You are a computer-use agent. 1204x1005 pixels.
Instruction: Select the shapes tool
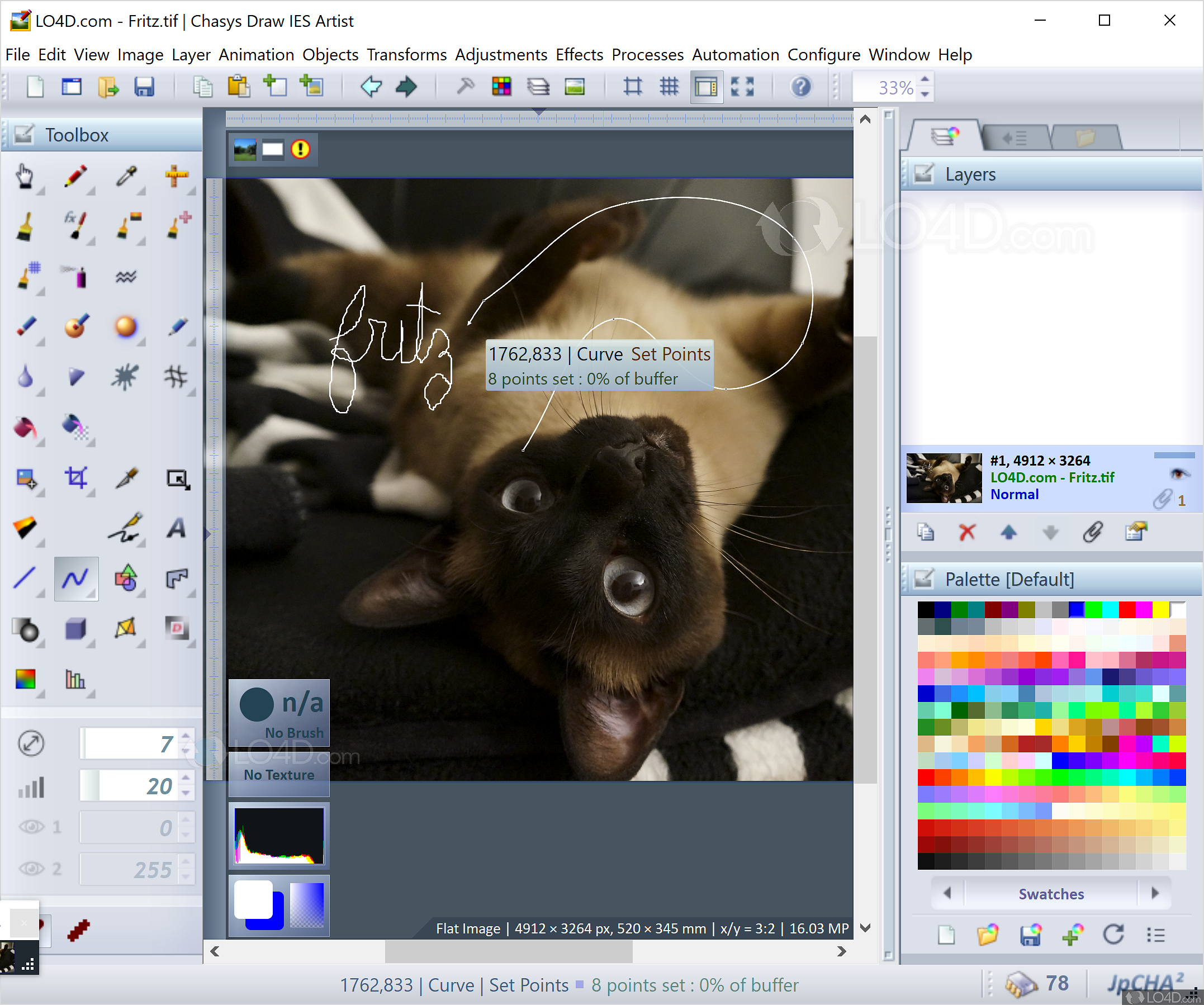coord(126,579)
